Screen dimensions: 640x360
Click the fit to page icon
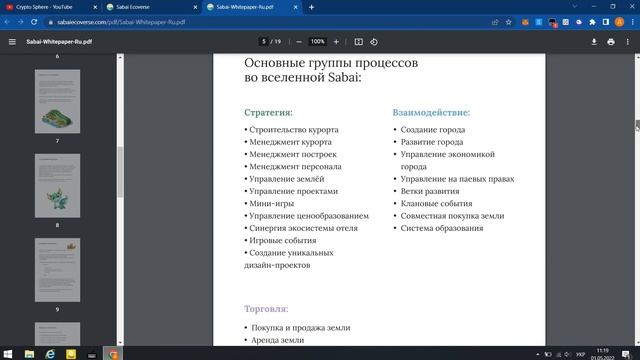[x=358, y=42]
